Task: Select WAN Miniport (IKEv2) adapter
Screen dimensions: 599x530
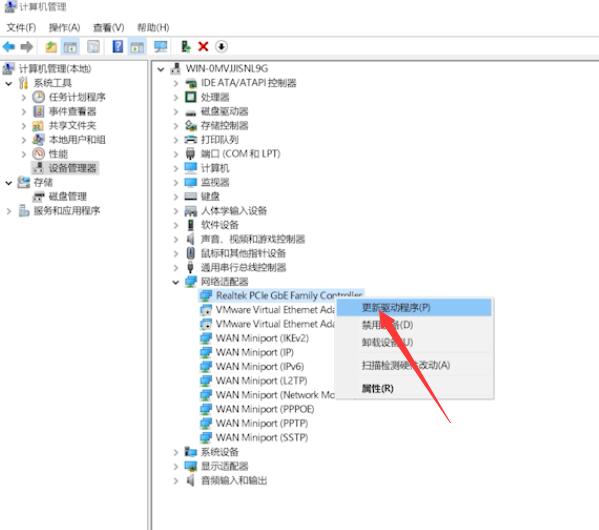Action: pyautogui.click(x=262, y=338)
